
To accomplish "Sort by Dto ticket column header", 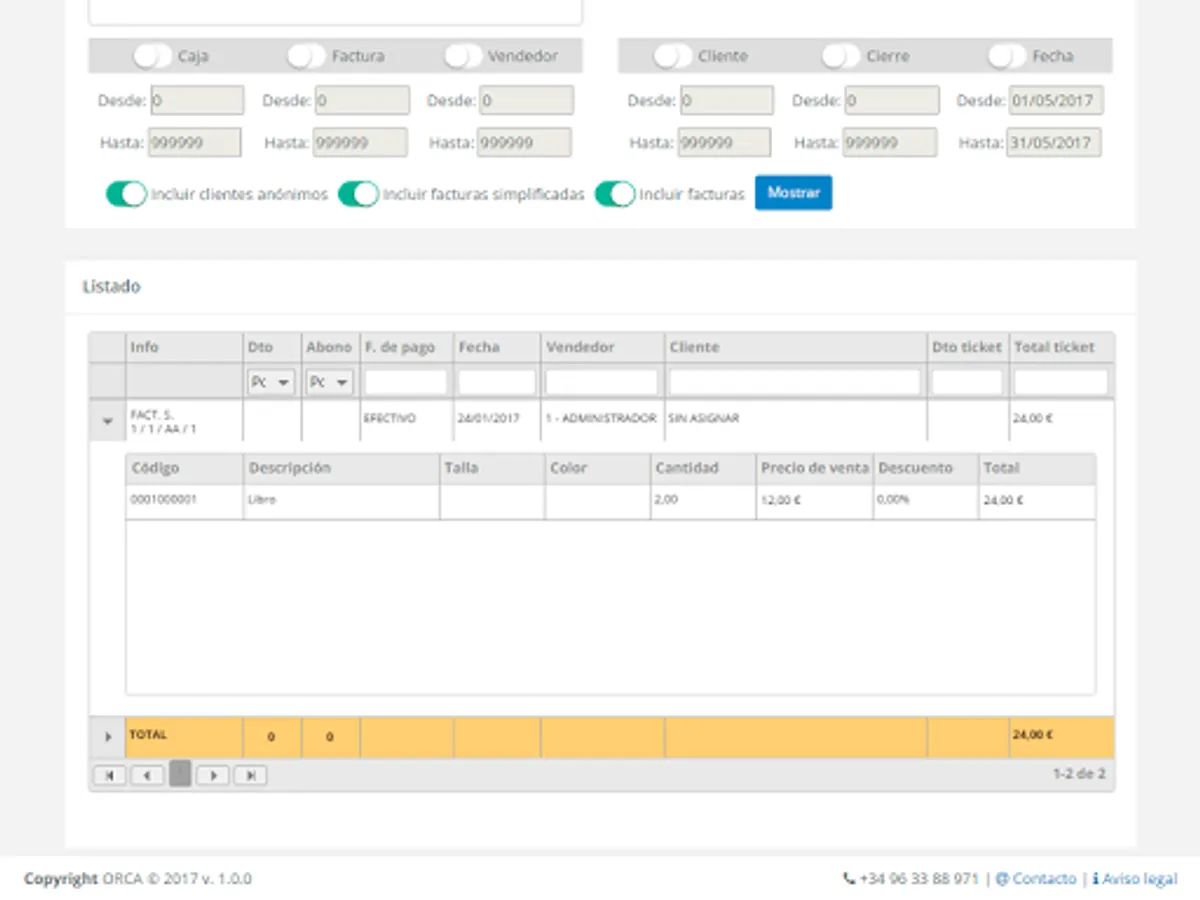I will tap(968, 347).
